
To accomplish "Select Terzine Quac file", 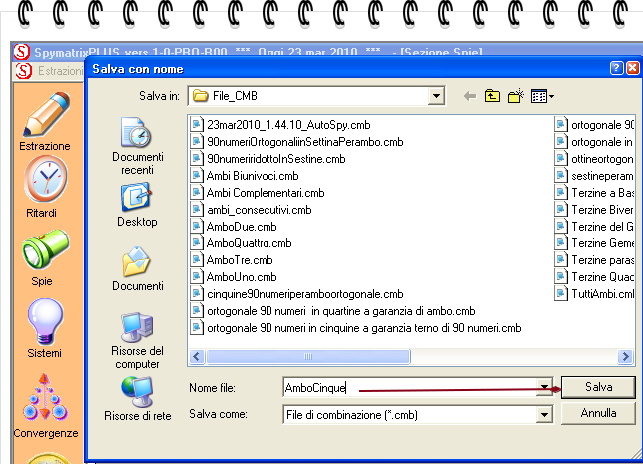I will pos(594,277).
